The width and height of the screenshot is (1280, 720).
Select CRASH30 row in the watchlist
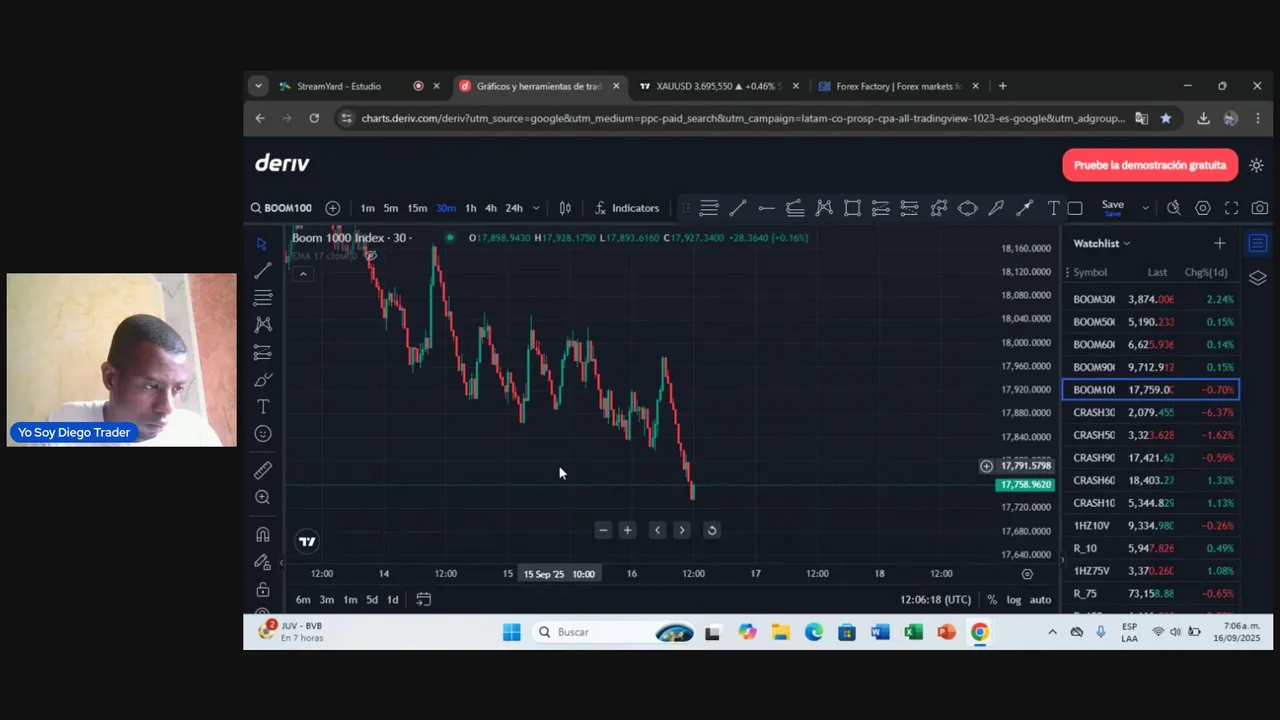[1151, 412]
